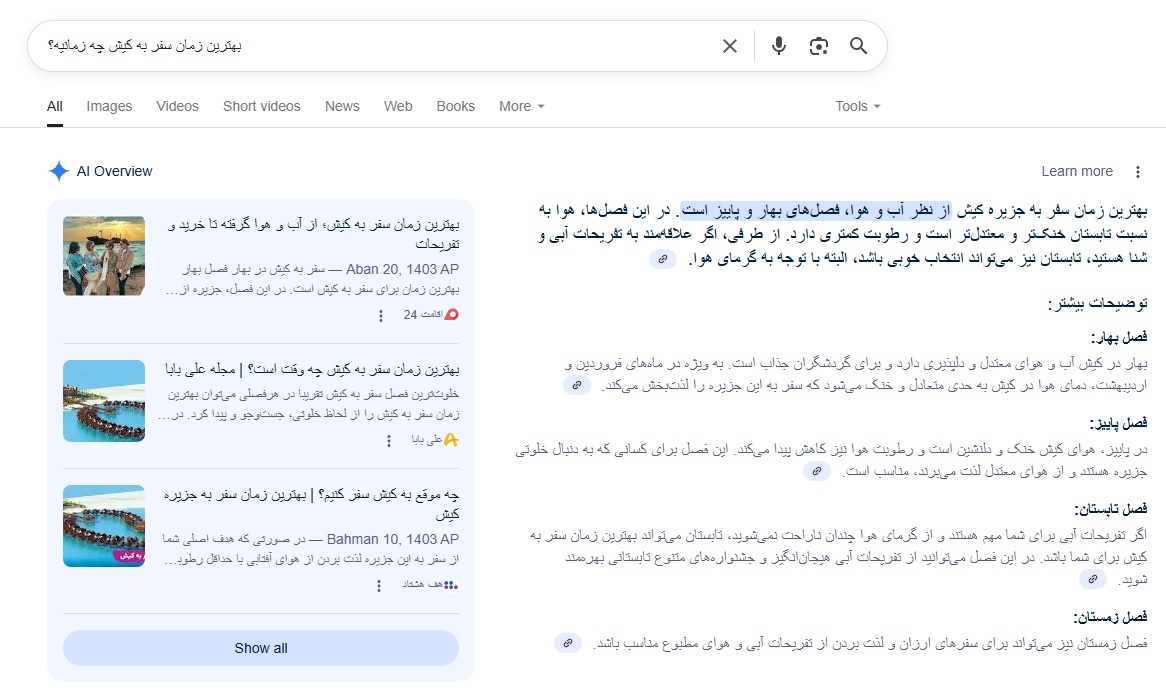1166x700 pixels.
Task: Open the علی بابا resort aerial thumbnail
Action: (104, 401)
